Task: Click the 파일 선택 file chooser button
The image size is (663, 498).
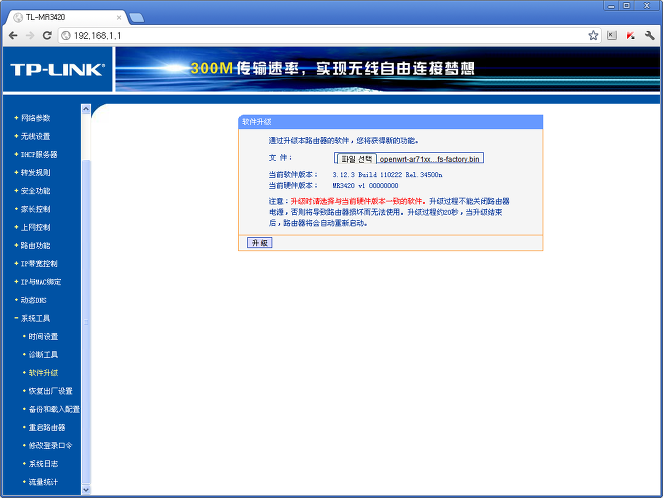Action: coord(356,159)
